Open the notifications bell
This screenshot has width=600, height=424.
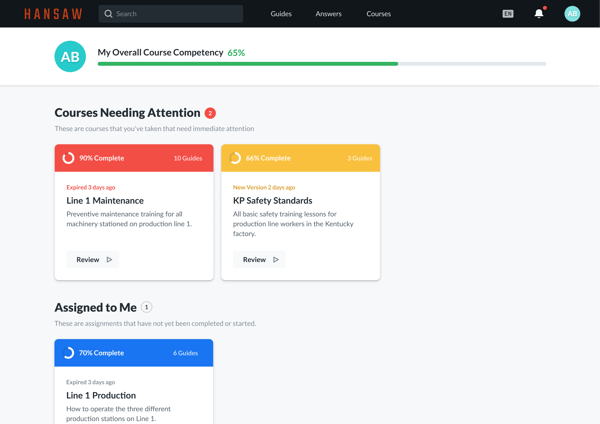pyautogui.click(x=539, y=14)
